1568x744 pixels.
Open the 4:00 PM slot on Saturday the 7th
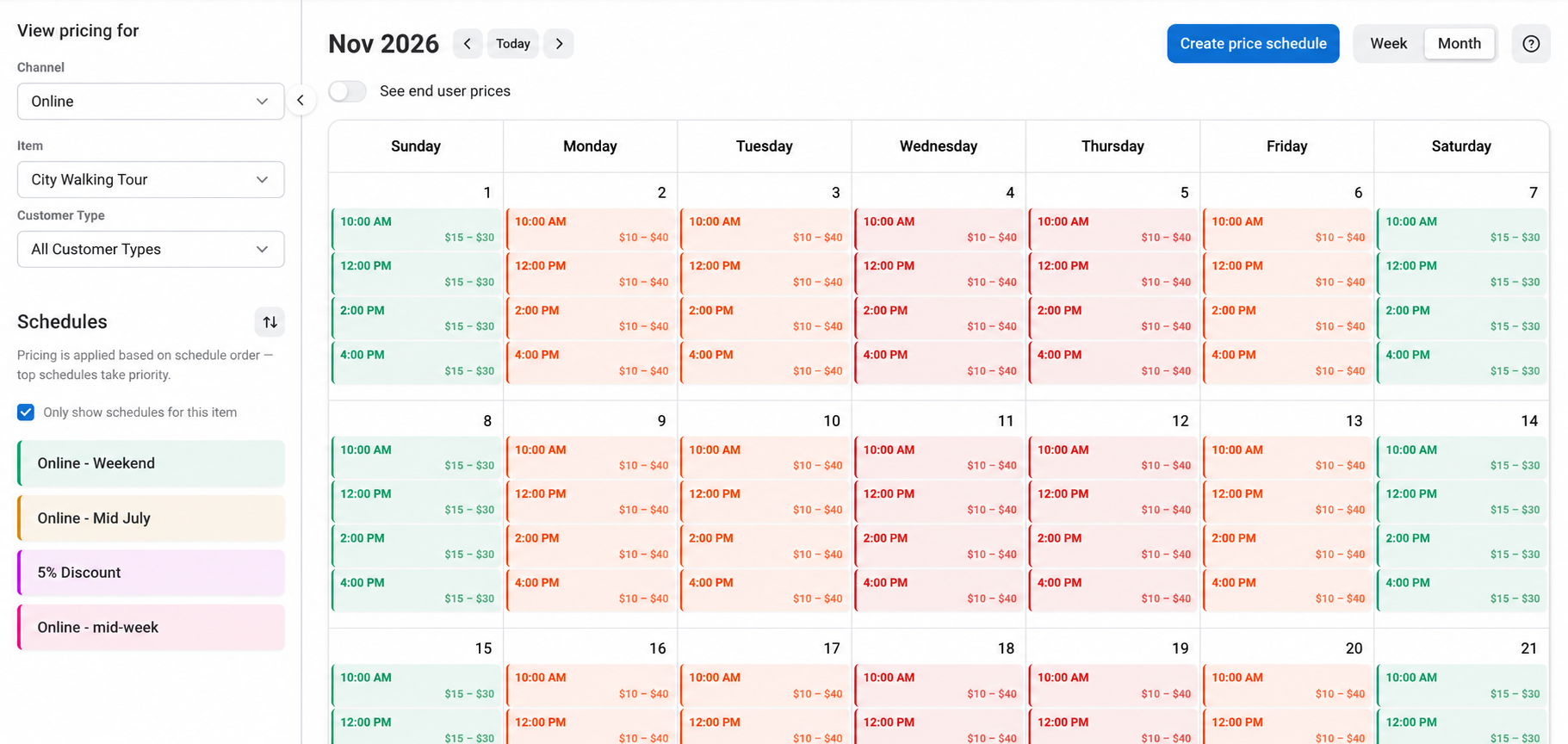click(1462, 363)
